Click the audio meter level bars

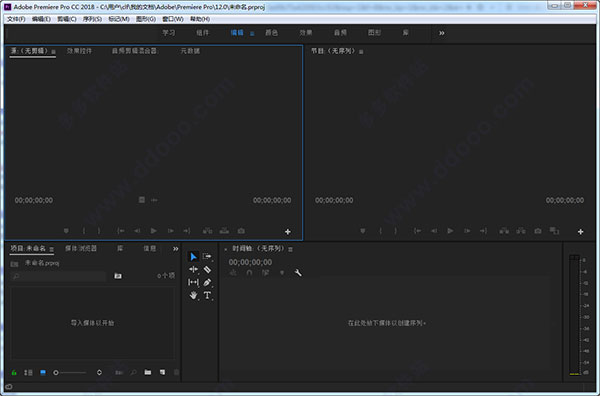tap(575, 315)
